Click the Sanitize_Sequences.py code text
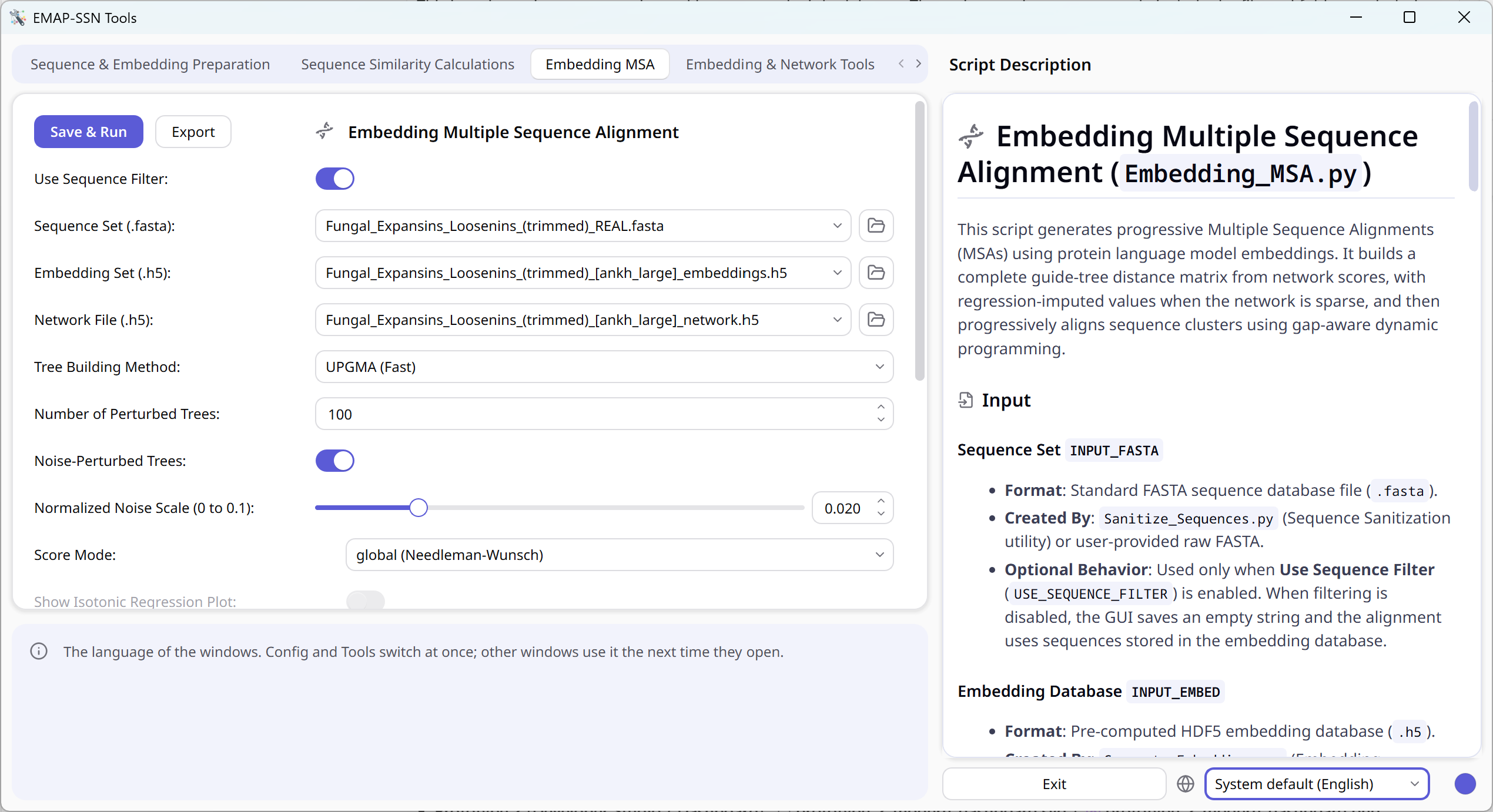This screenshot has height=812, width=1493. (1188, 519)
